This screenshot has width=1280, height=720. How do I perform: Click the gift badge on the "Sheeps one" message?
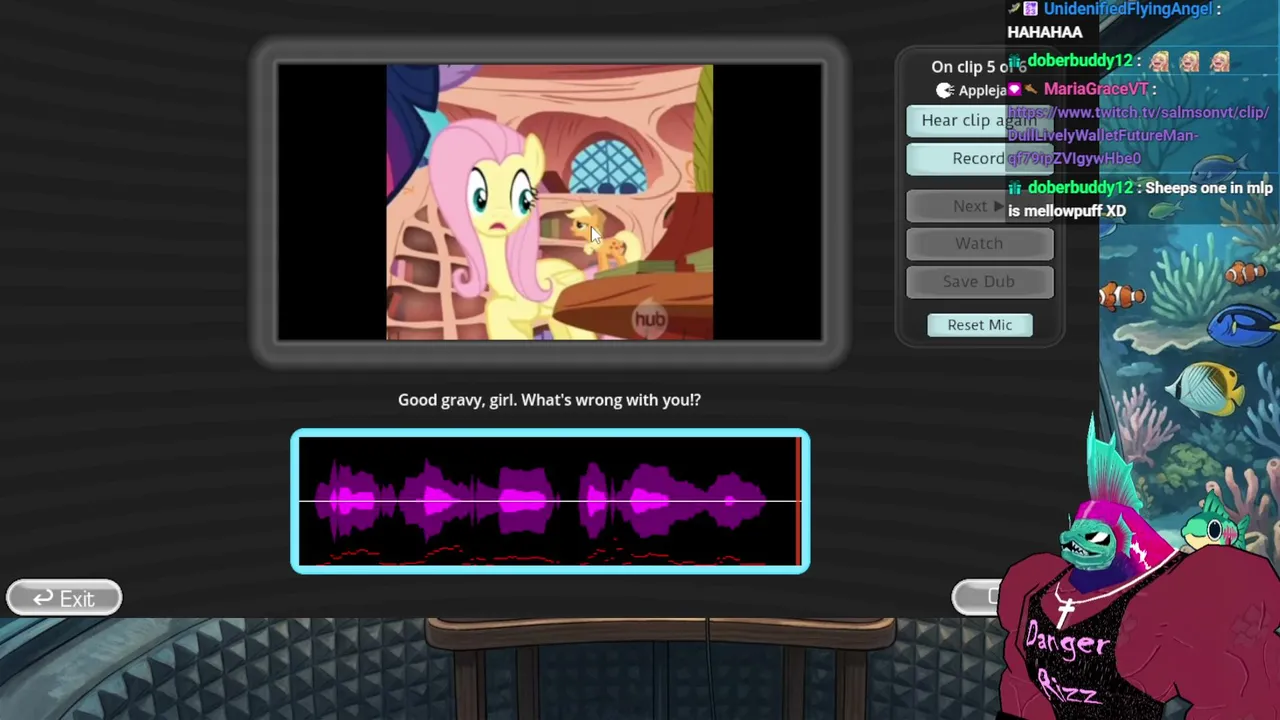pyautogui.click(x=1015, y=188)
